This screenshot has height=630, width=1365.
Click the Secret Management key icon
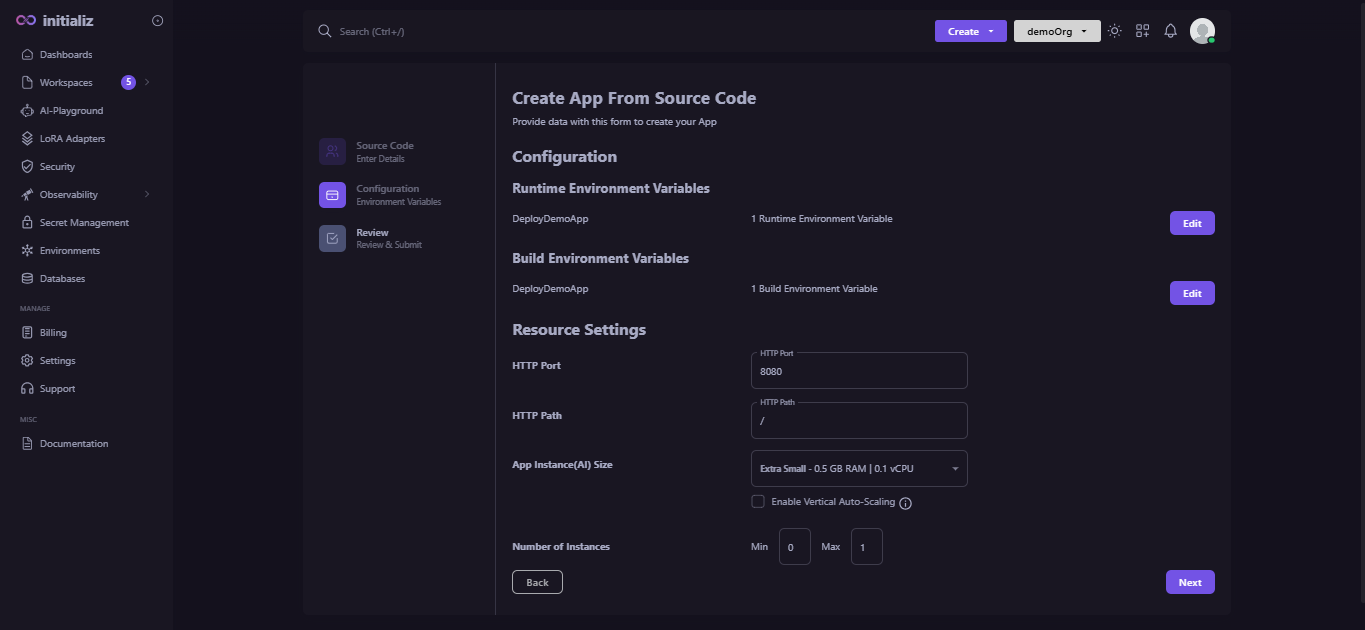28,223
